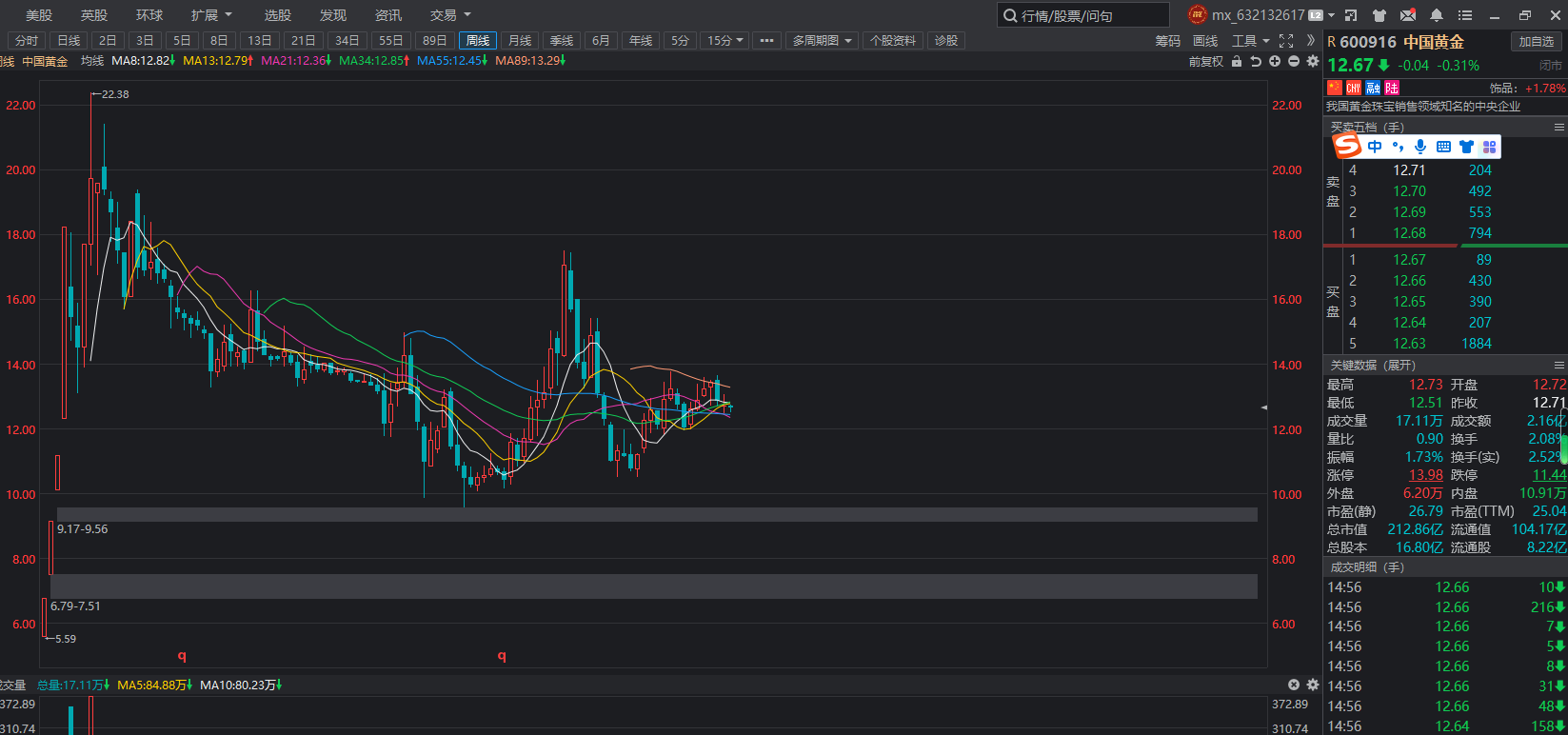Toggle the chart lock icon
This screenshot has width=1568, height=735.
(1237, 61)
